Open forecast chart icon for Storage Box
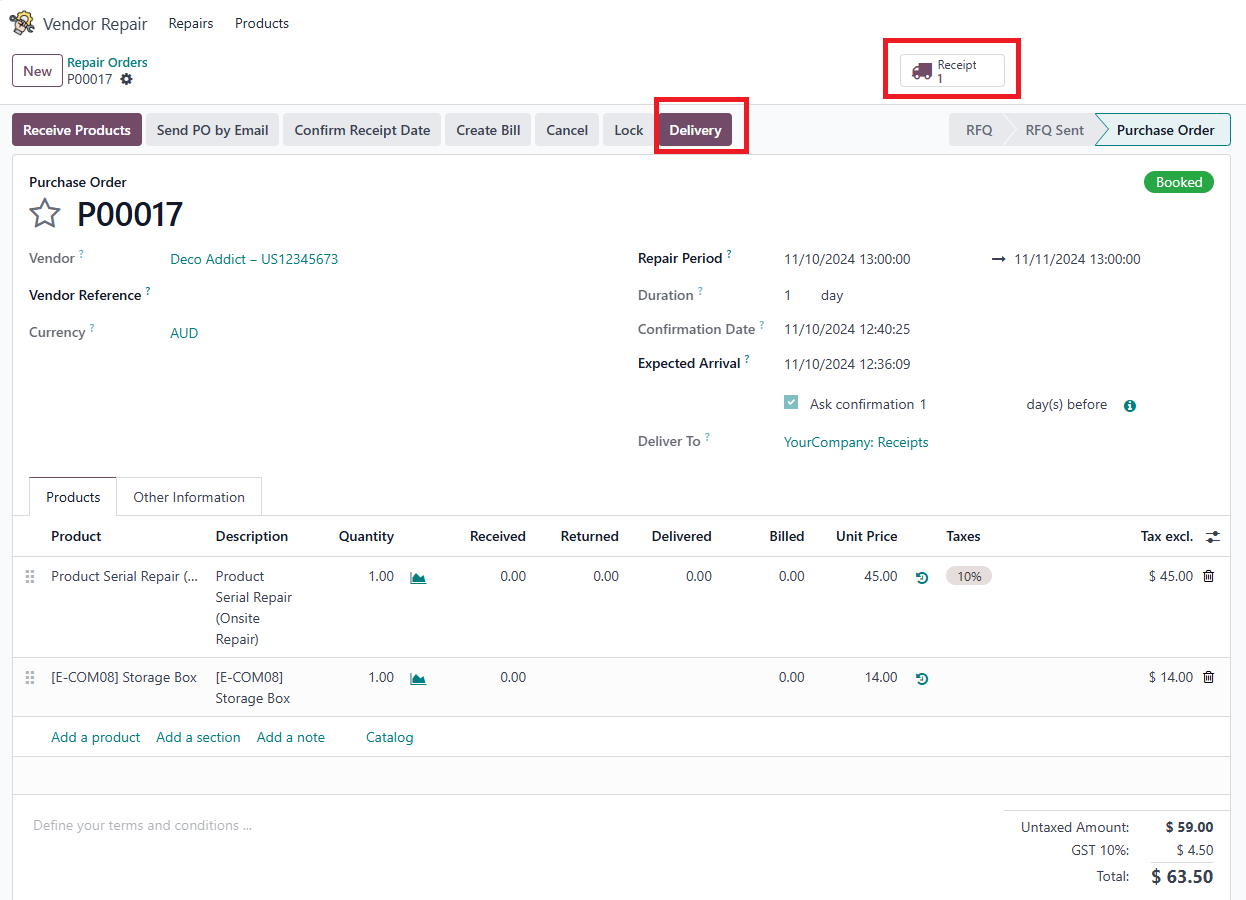This screenshot has height=900, width=1246. (x=418, y=678)
